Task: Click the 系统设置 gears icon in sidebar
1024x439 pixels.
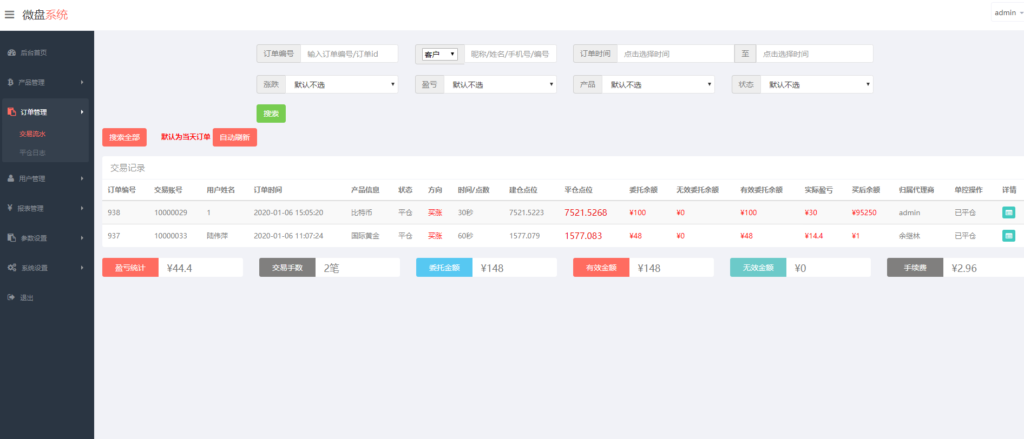Action: (x=11, y=268)
